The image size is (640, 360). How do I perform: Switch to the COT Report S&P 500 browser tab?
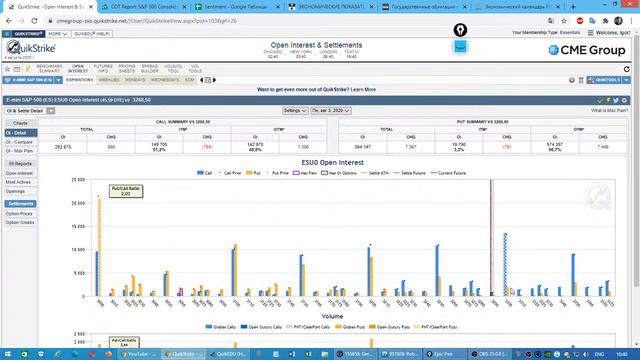(x=144, y=7)
